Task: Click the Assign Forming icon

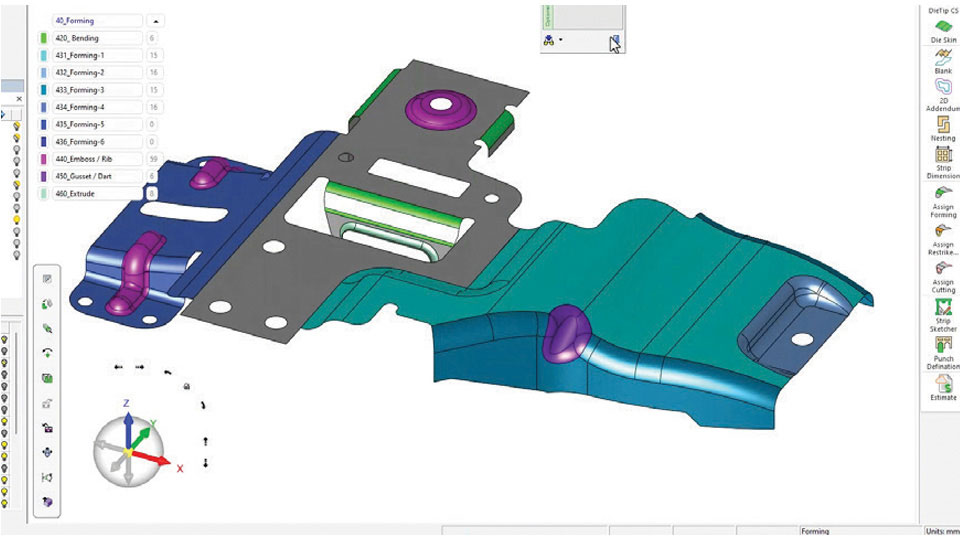Action: [943, 193]
